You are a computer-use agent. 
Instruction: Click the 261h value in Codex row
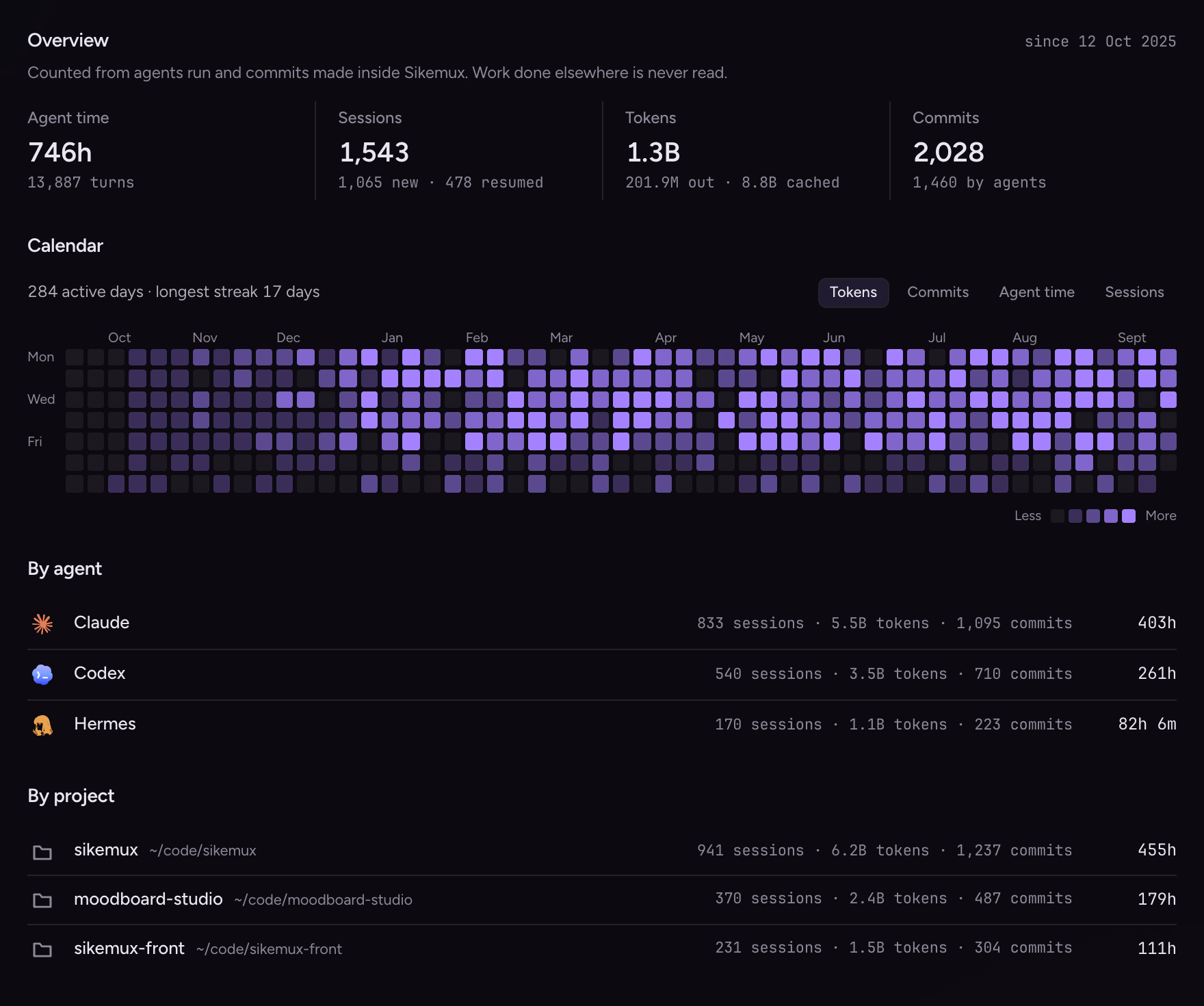1157,673
